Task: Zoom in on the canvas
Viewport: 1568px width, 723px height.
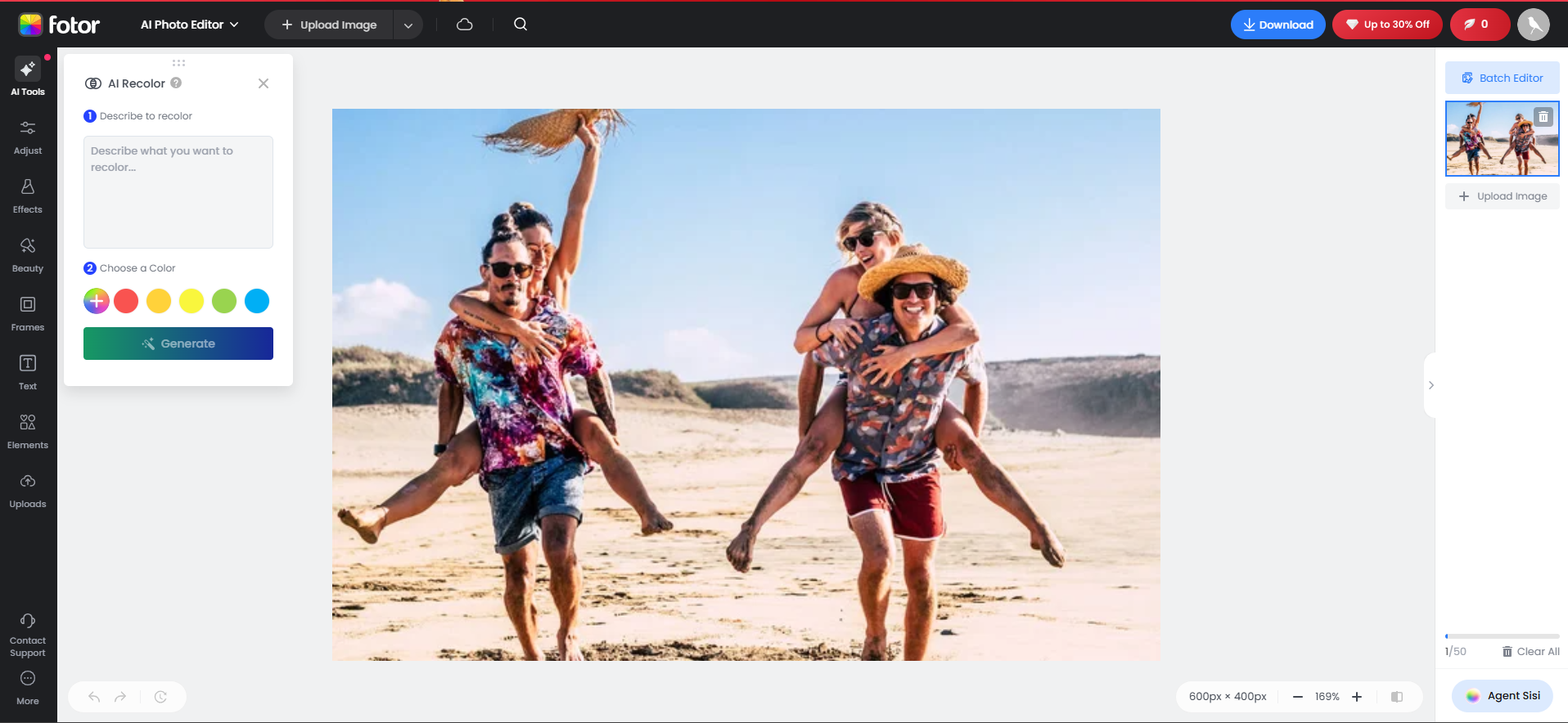Action: click(1357, 697)
